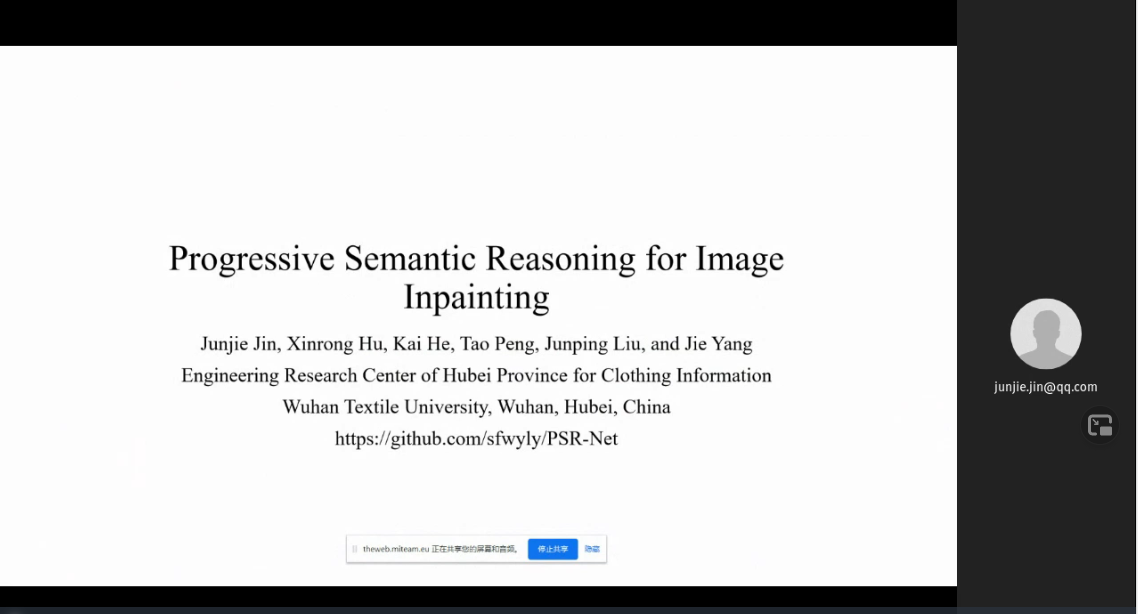Click the black bar beneath the slide

pyautogui.click(x=478, y=597)
